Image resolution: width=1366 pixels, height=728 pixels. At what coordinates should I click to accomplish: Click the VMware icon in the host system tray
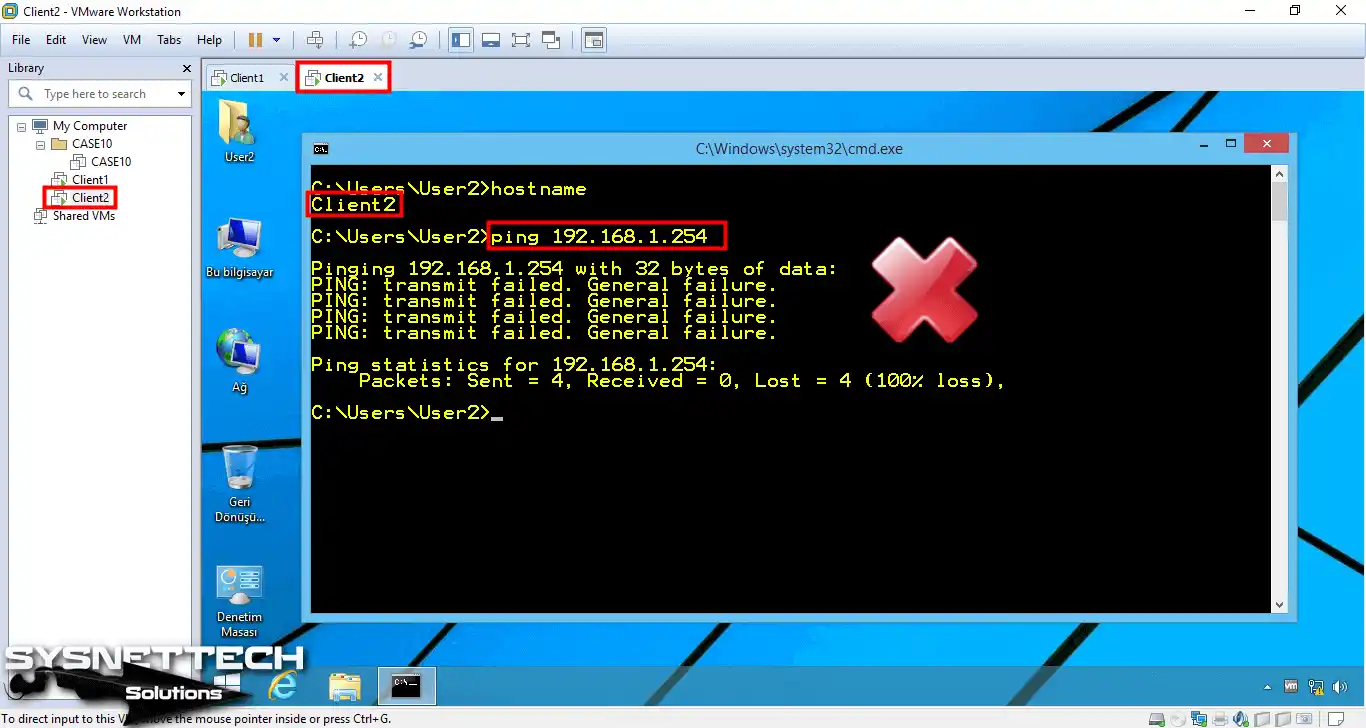(1291, 687)
